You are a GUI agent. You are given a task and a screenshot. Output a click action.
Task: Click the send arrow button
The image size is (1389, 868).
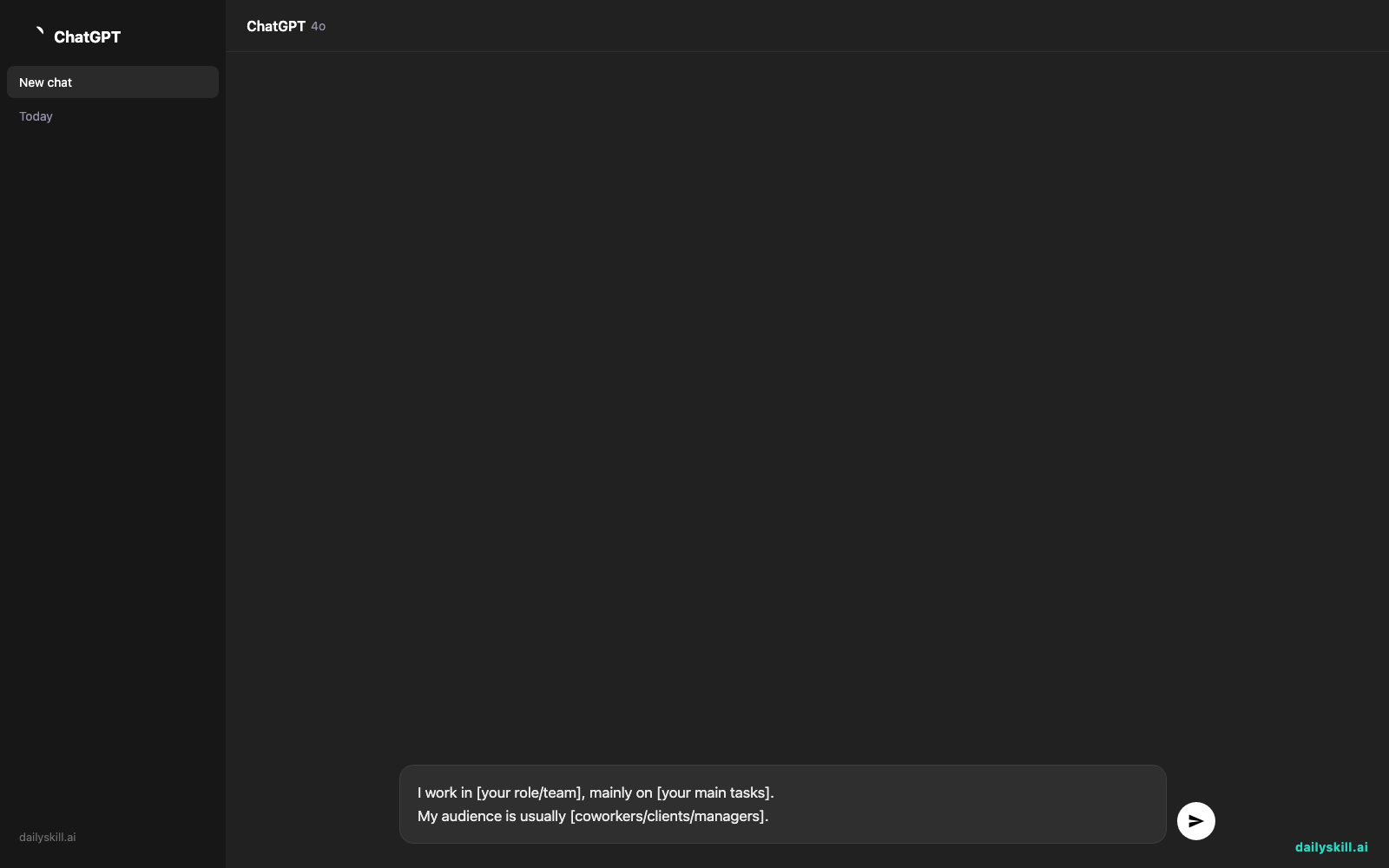tap(1195, 821)
